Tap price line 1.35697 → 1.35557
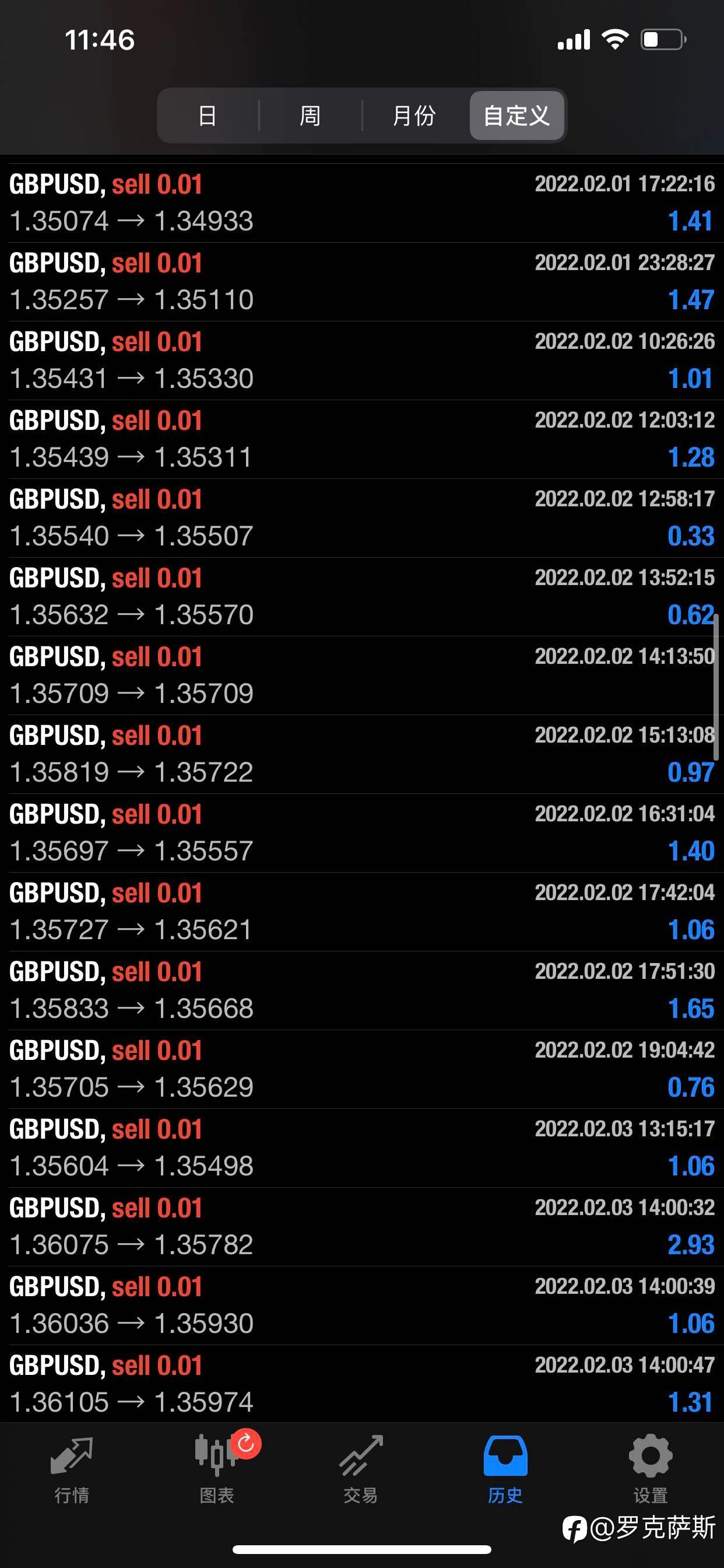The width and height of the screenshot is (724, 1568). (x=131, y=851)
